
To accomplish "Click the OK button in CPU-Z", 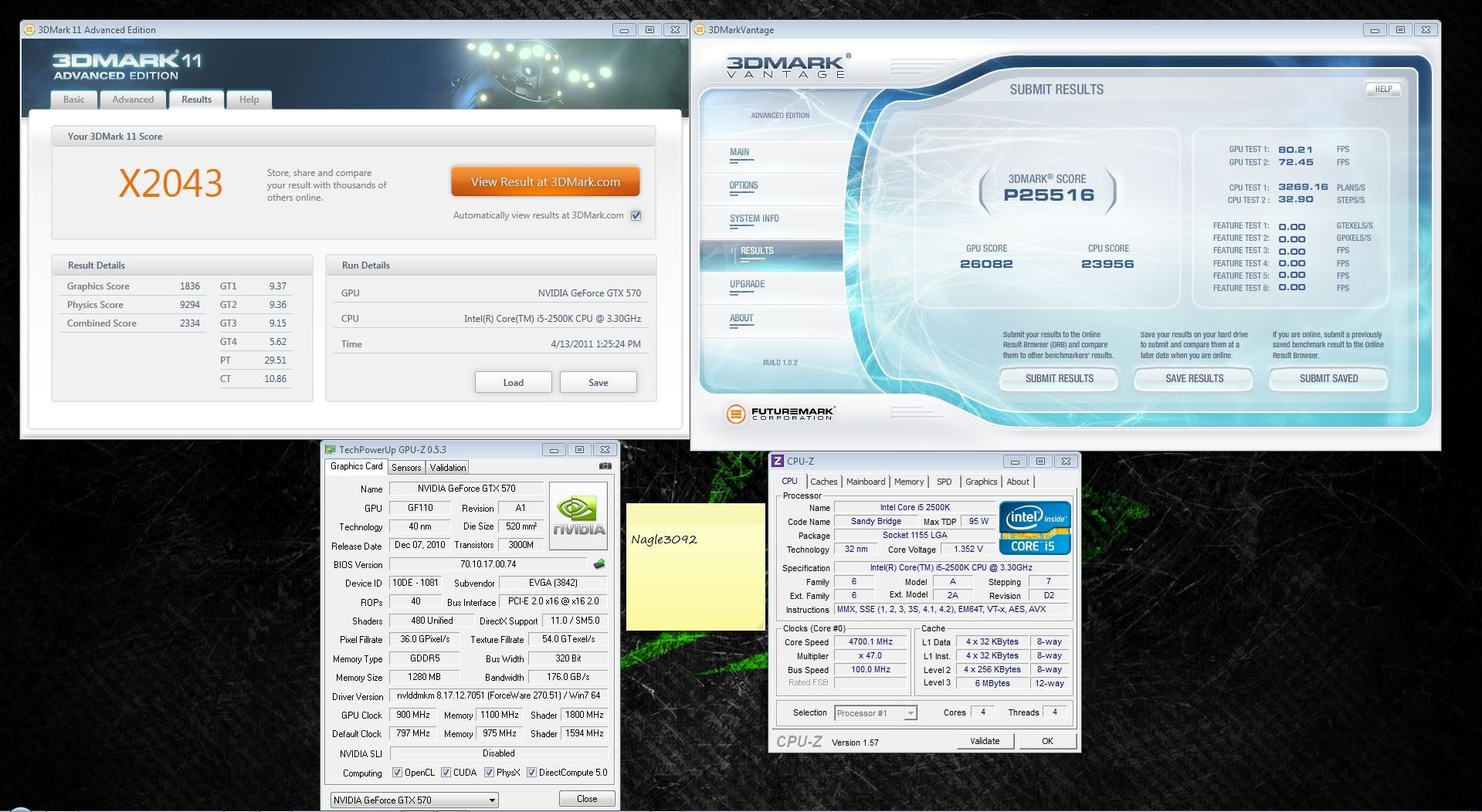I will coord(1047,741).
